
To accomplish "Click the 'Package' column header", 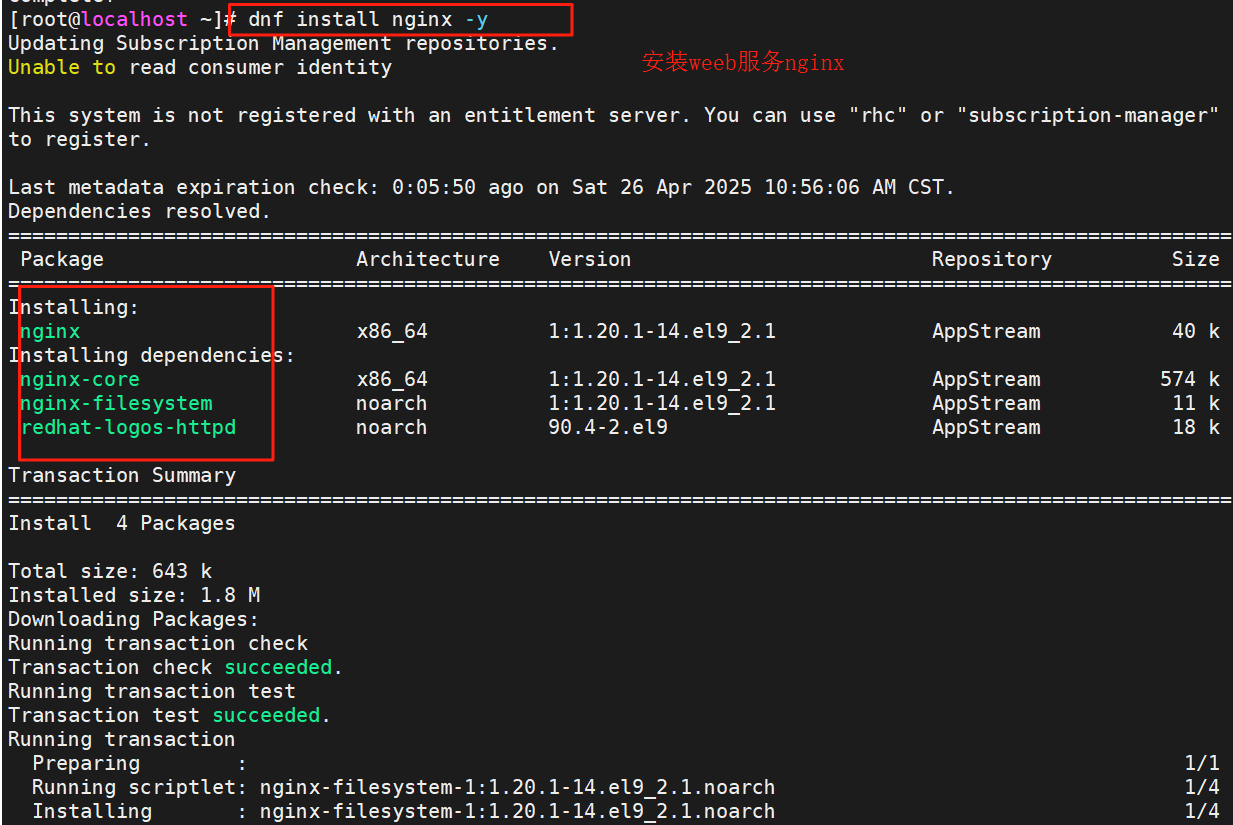I will (62, 259).
